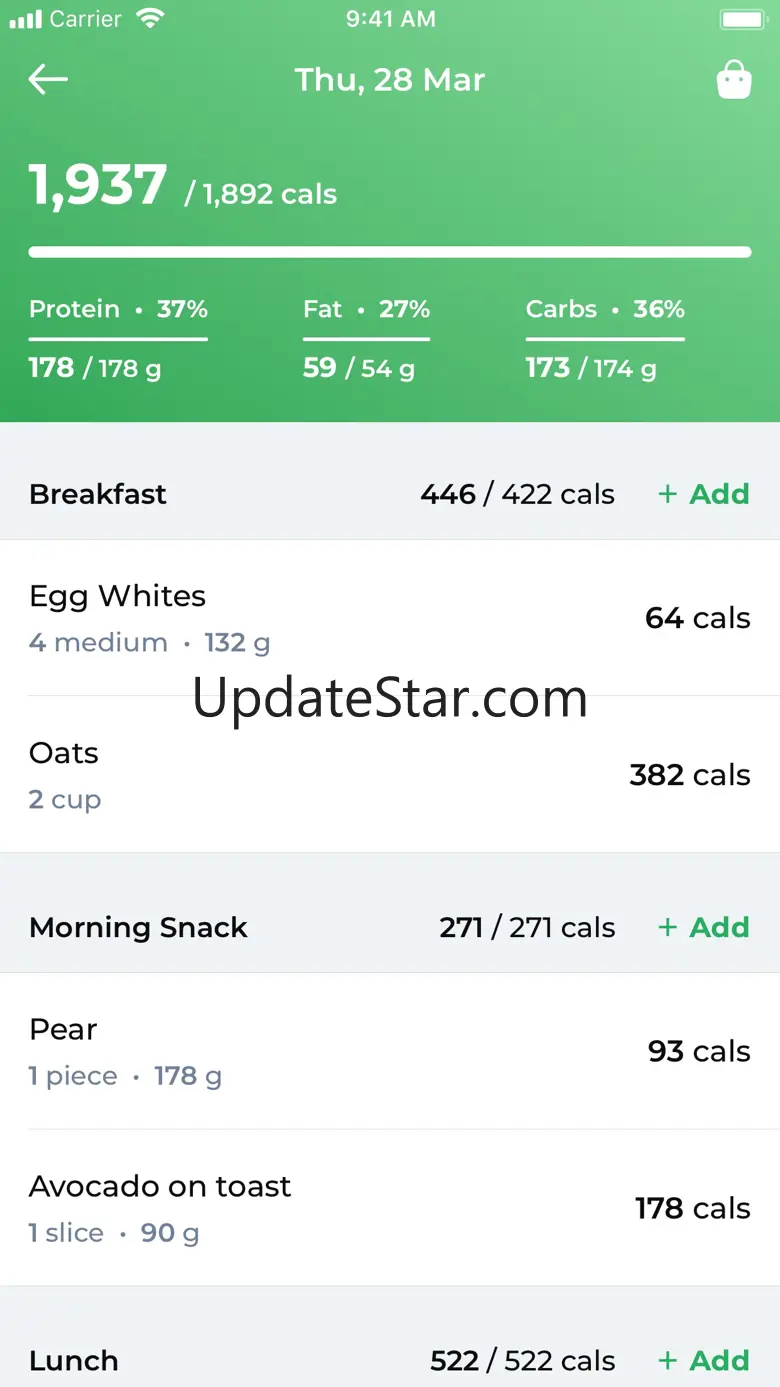Tap the battery indicator icon

point(742,19)
